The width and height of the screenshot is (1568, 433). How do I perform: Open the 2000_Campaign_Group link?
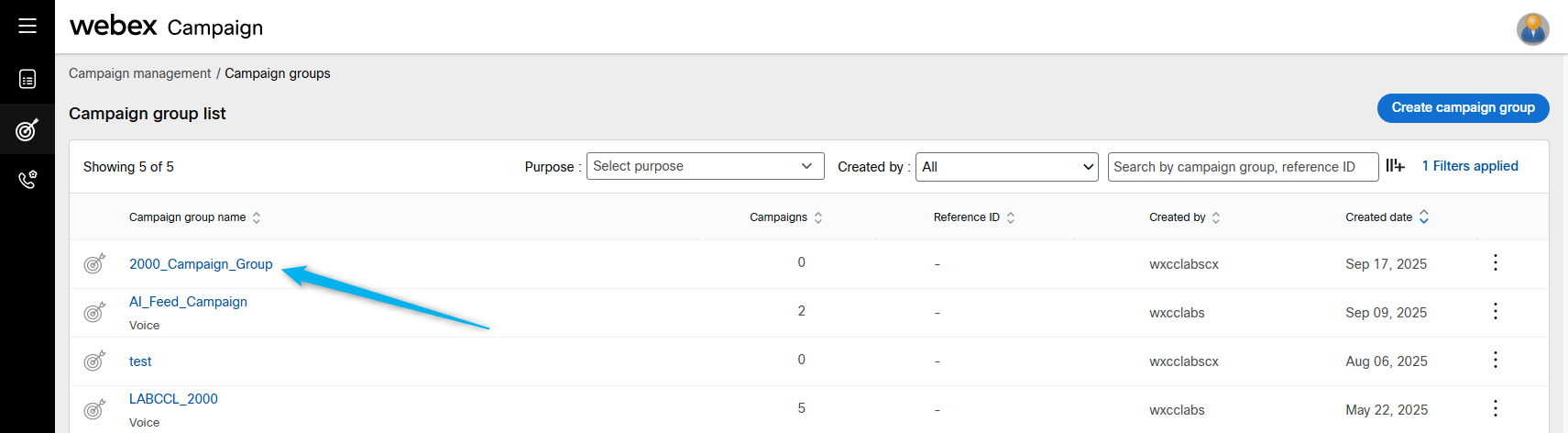coord(201,264)
